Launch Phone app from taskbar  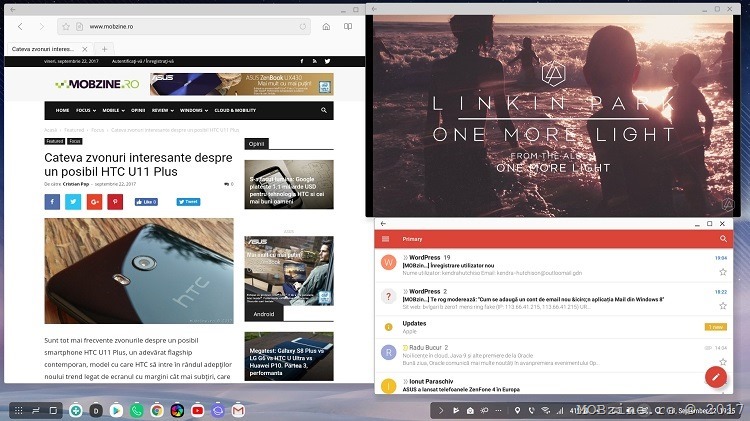[136, 410]
